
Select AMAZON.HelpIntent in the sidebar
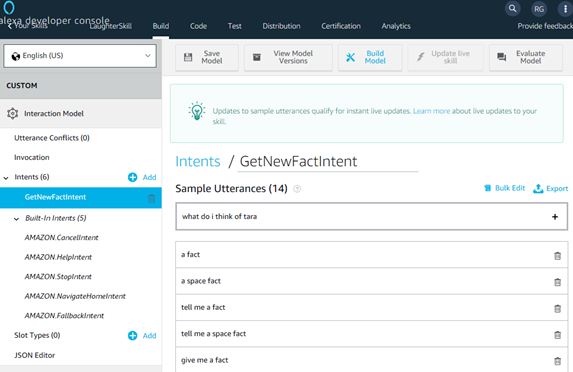click(x=58, y=257)
